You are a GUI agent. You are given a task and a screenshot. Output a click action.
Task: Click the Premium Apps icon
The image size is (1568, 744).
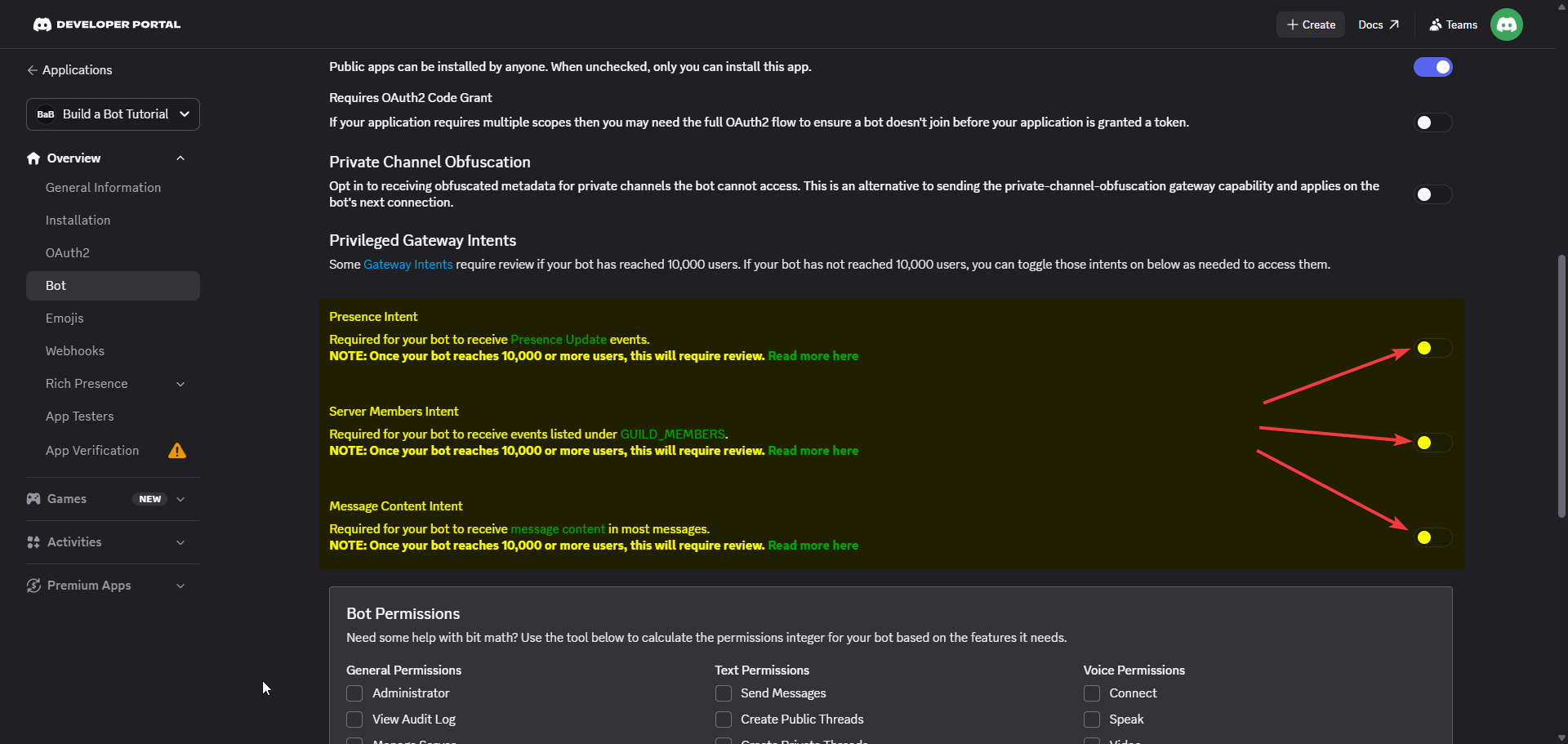33,586
